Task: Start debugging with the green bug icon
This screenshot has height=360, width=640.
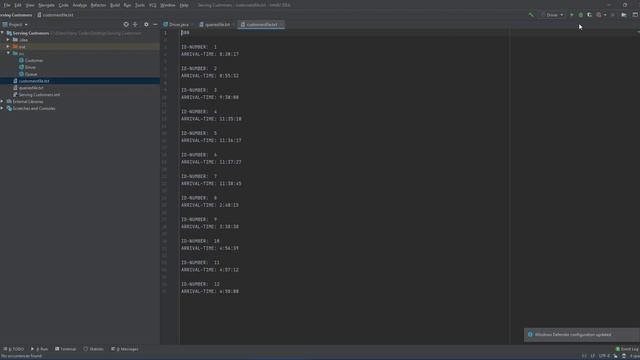Action: (580, 15)
